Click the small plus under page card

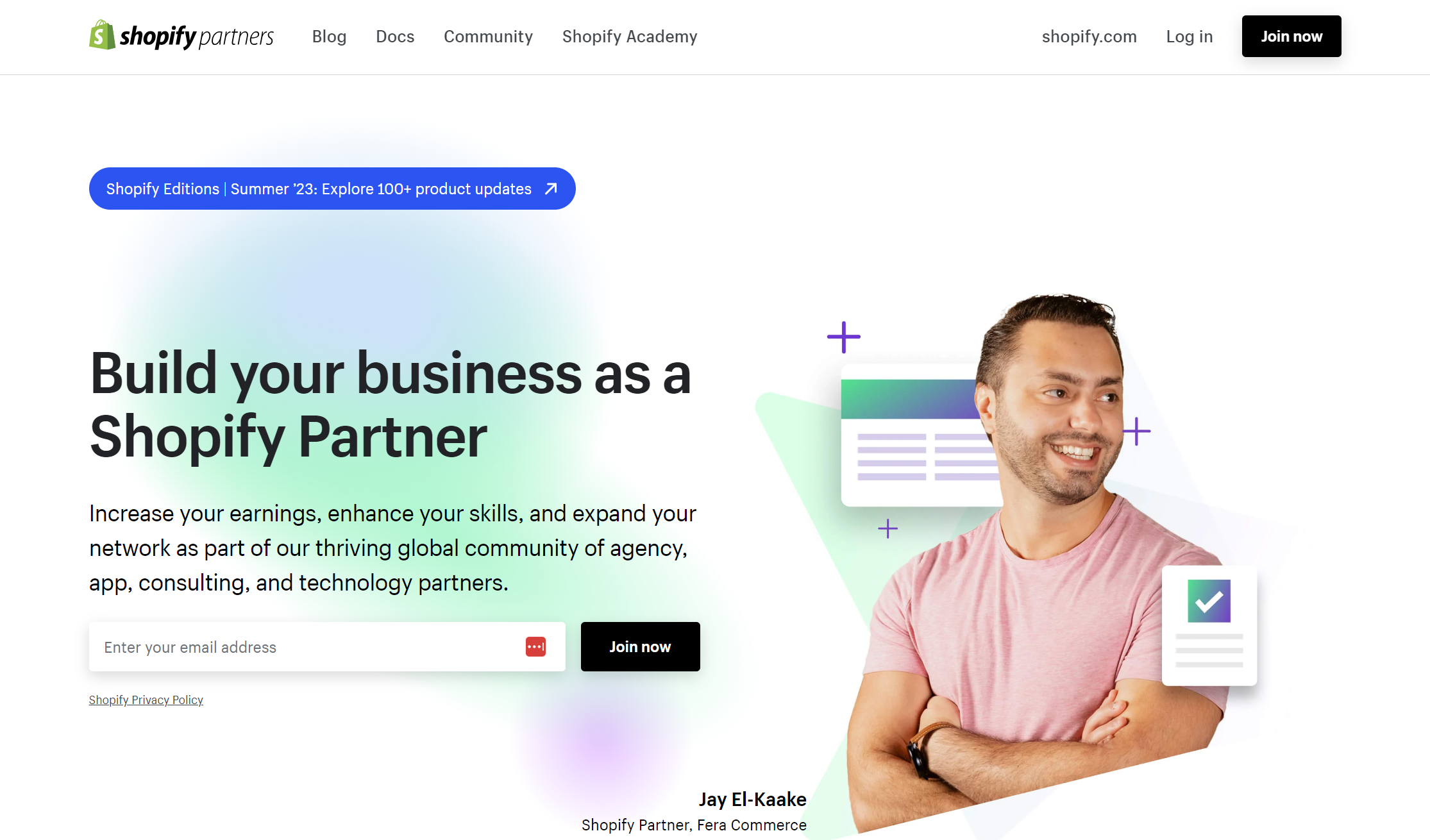click(887, 528)
